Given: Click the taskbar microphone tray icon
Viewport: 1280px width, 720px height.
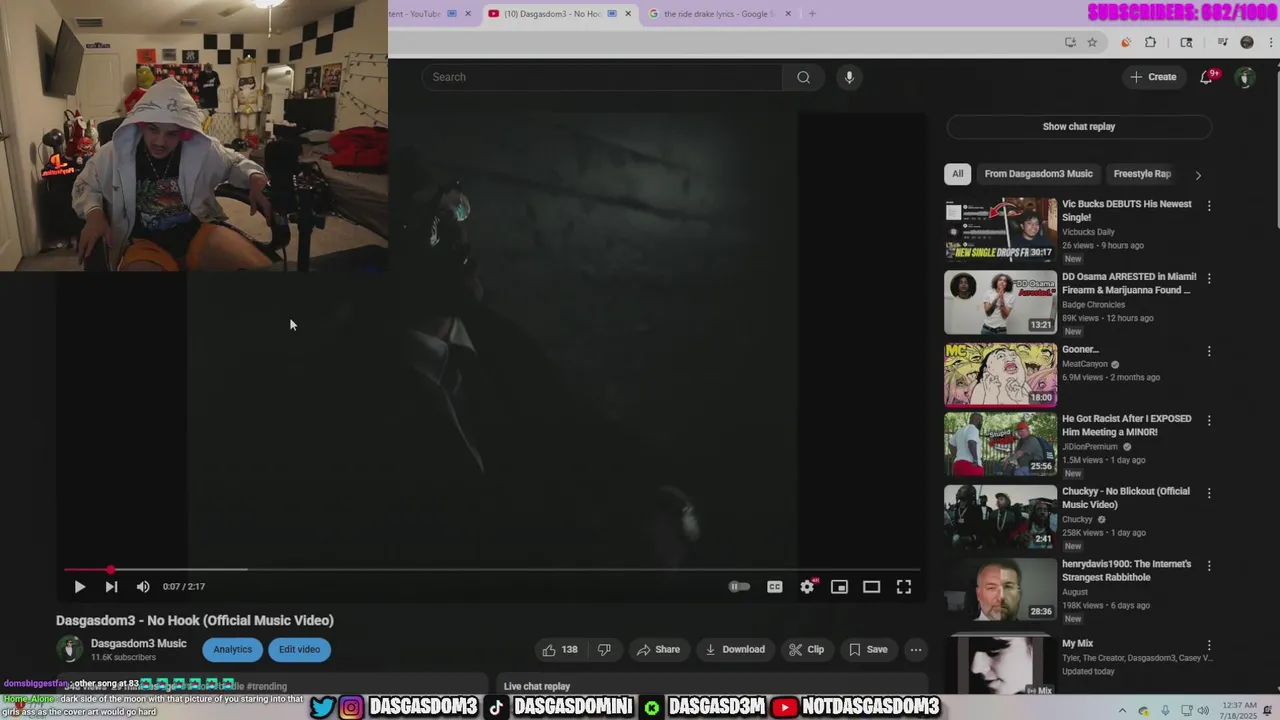Looking at the screenshot, I should tap(1166, 710).
